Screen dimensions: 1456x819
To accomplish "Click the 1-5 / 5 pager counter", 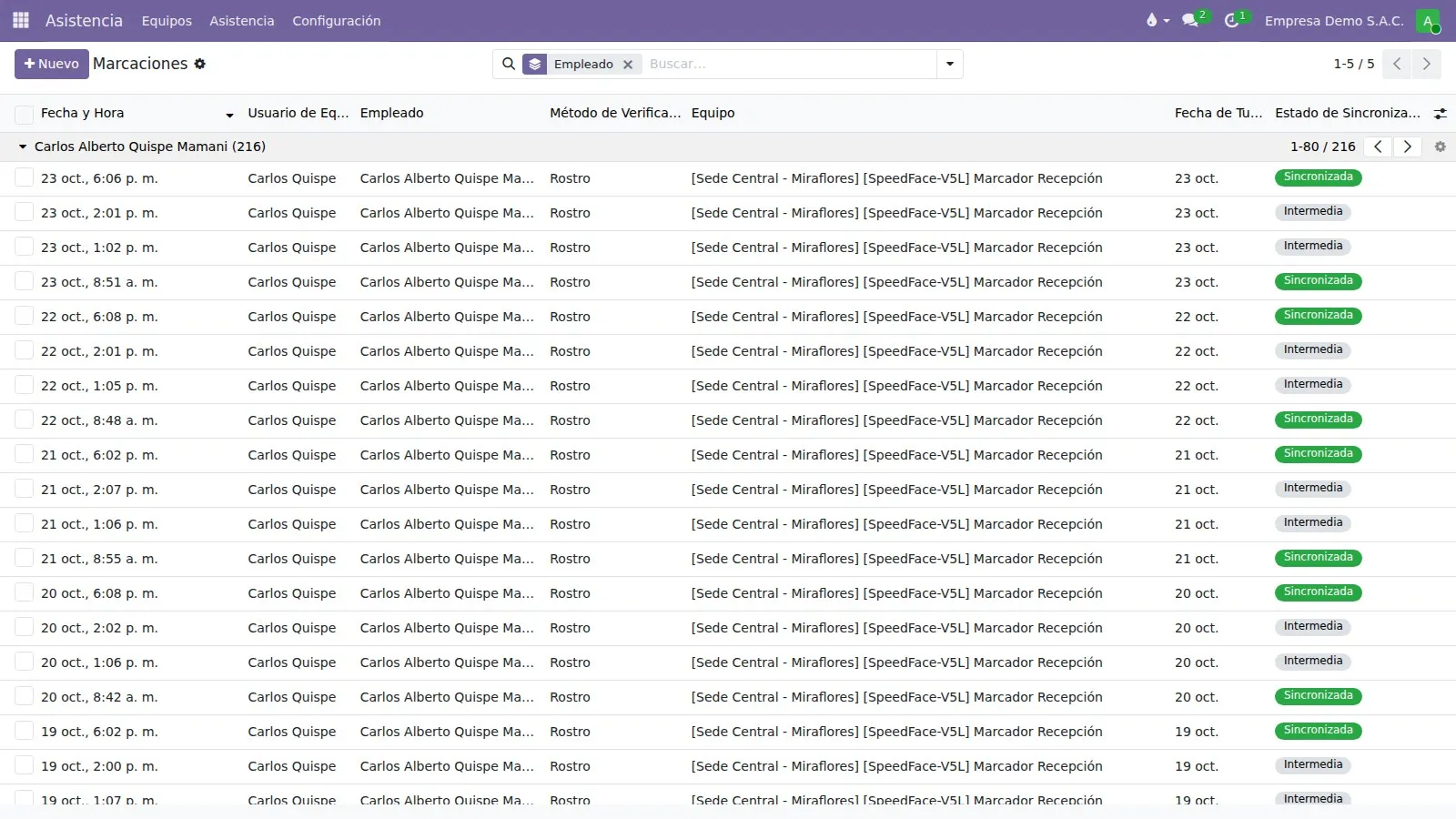I will coord(1353,64).
